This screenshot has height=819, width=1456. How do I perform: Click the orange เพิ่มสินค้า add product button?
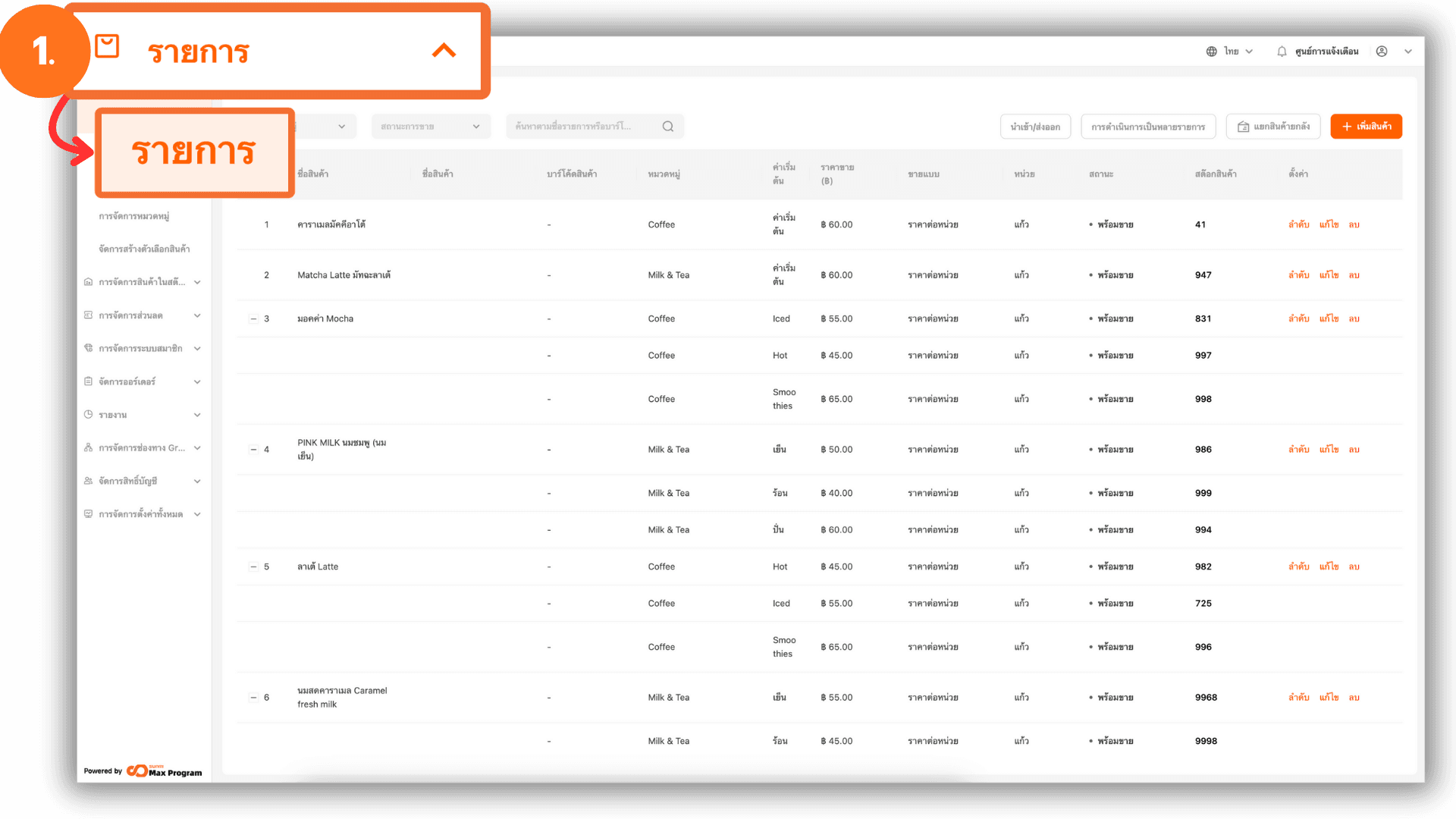[x=1366, y=127]
